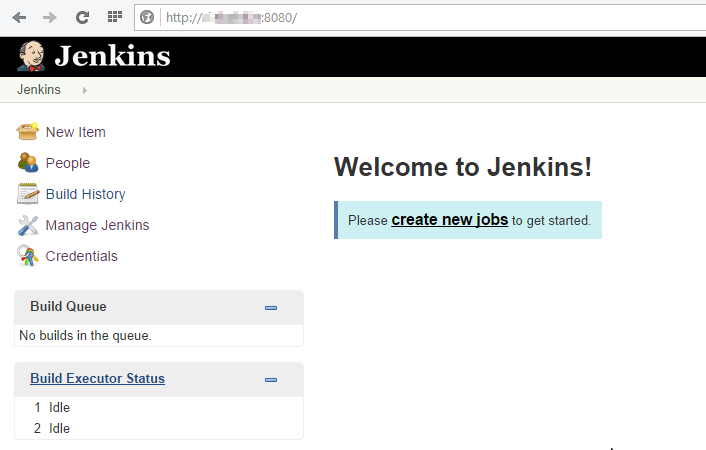Viewport: 706px width, 450px height.
Task: Expand the breadcrumb arrow next to Jenkins
Action: click(x=85, y=91)
